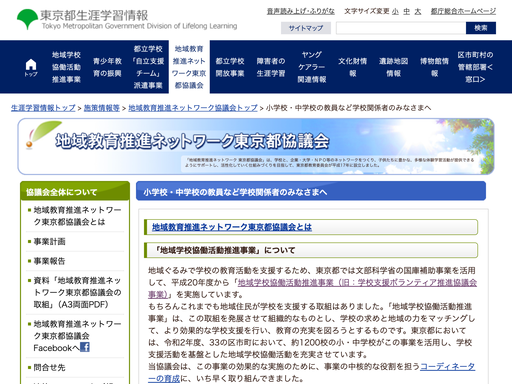Open 区市町村の管轄部署 menu item

coord(475,67)
